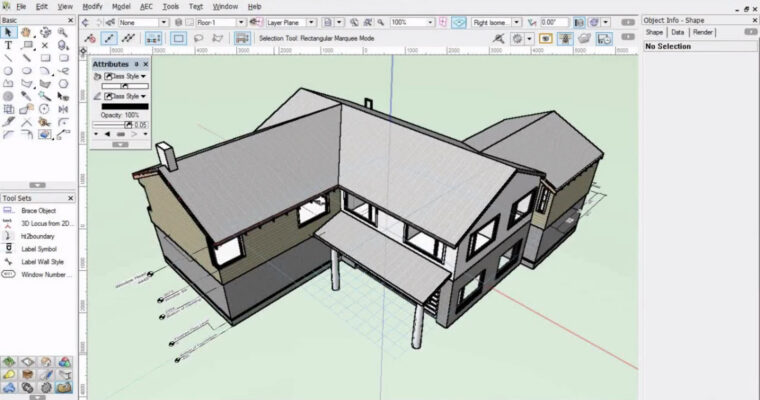Open the Model menu
The image size is (760, 400).
pos(121,7)
